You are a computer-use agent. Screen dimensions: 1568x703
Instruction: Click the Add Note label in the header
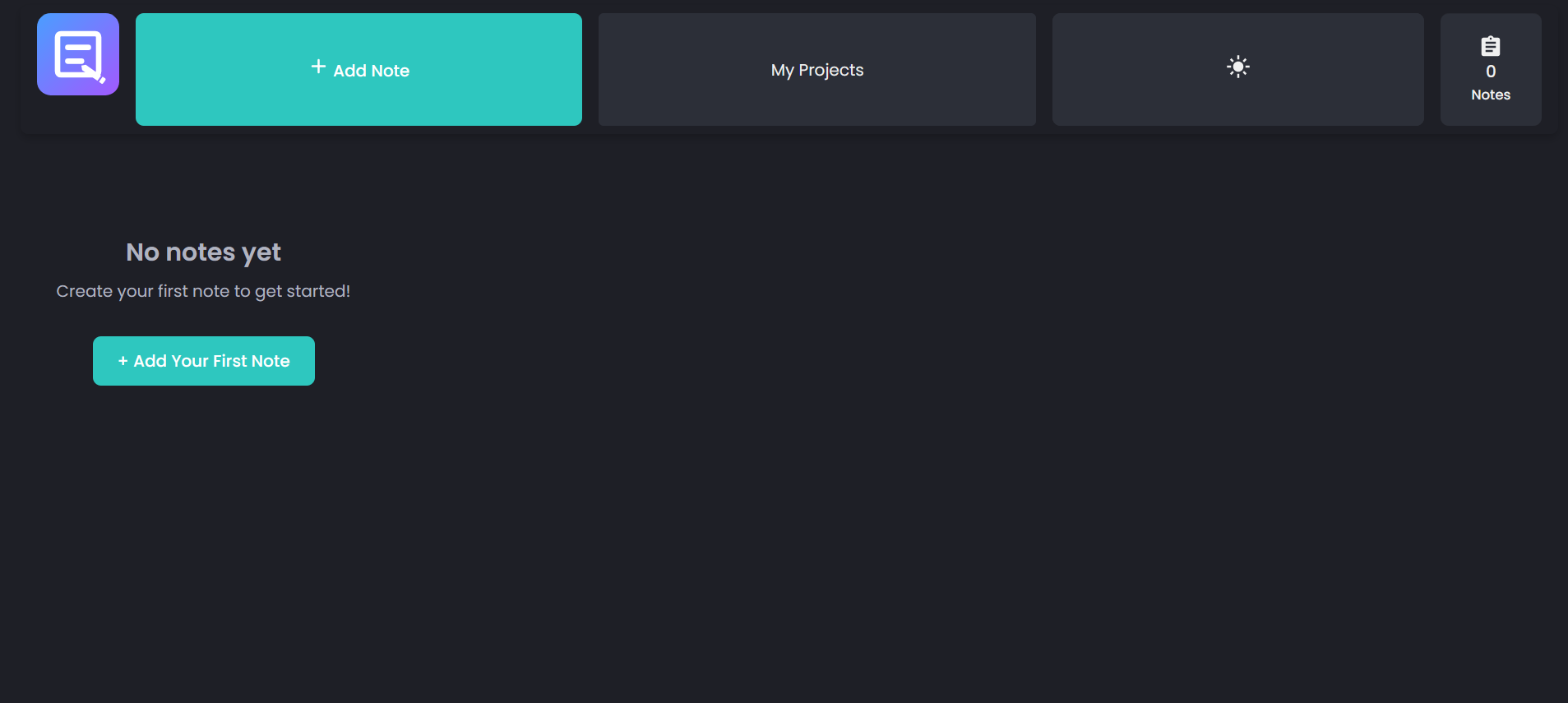[371, 71]
